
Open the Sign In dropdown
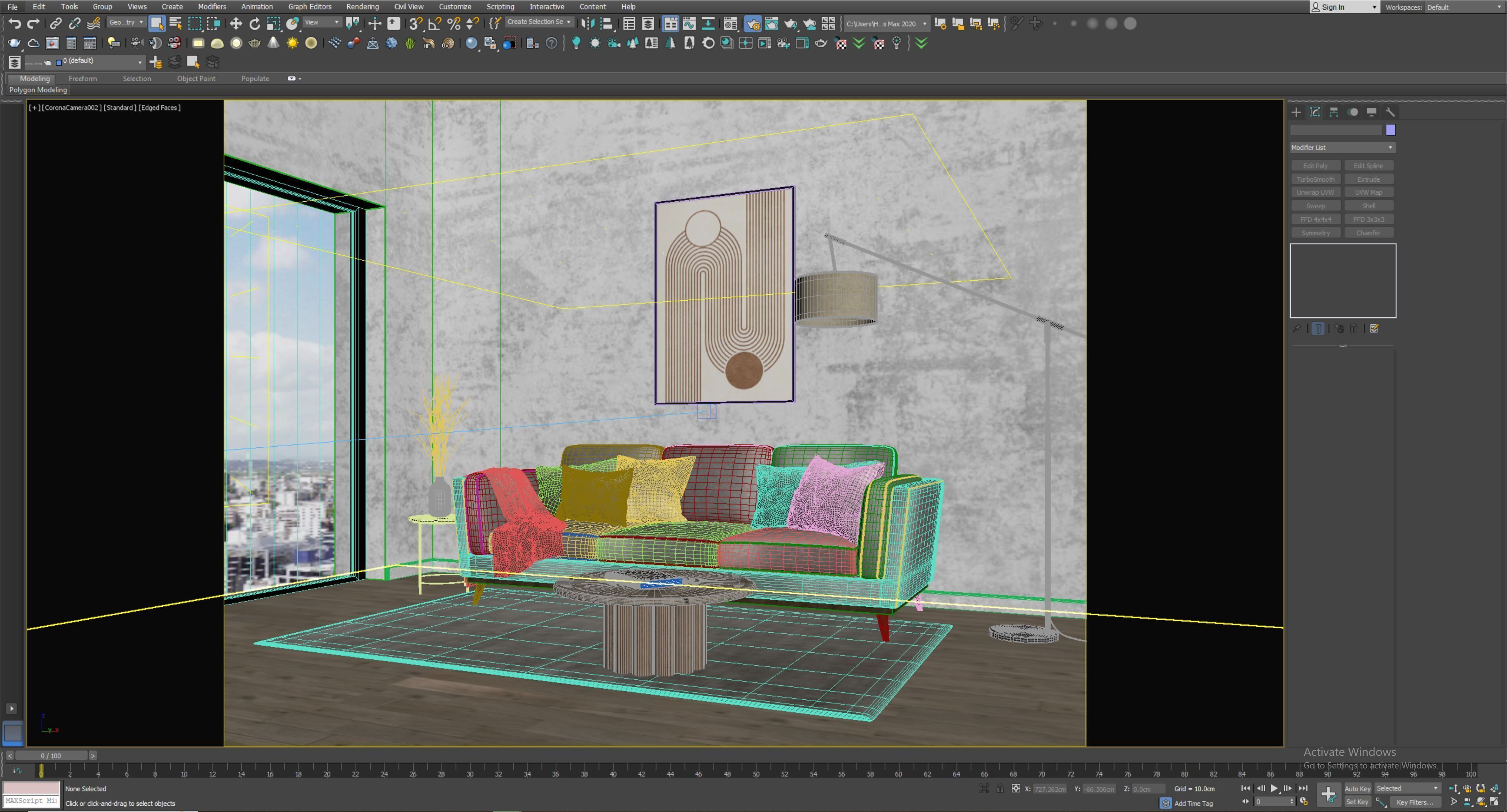pos(1345,7)
